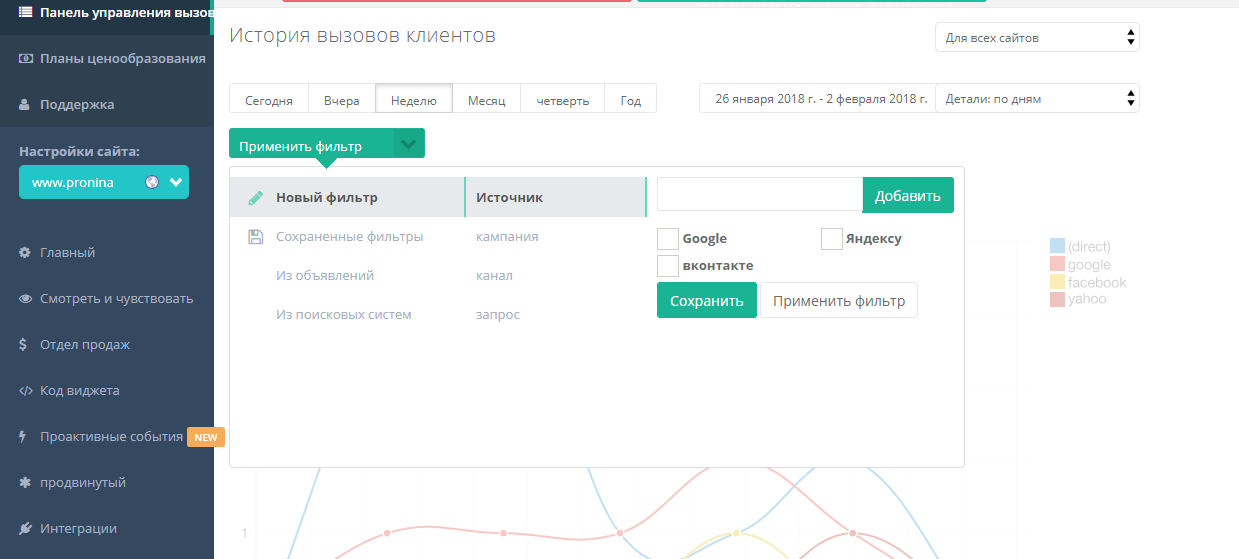Select Сохраненные фильтры in filter list

click(349, 237)
